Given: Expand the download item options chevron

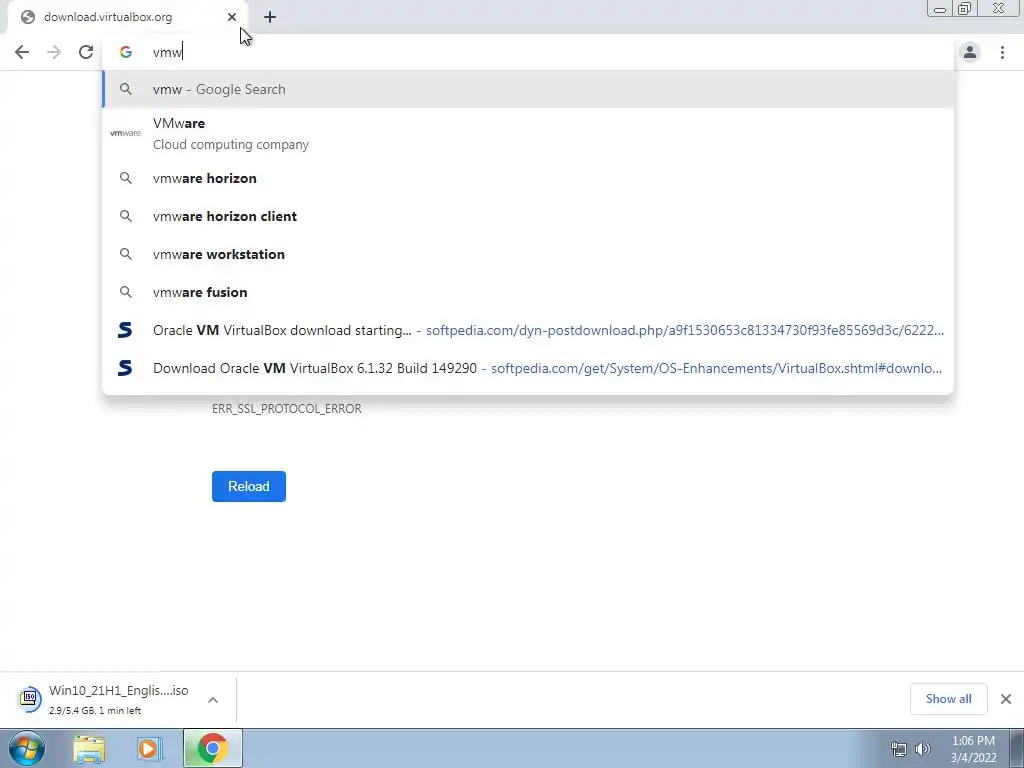Looking at the screenshot, I should (x=213, y=699).
